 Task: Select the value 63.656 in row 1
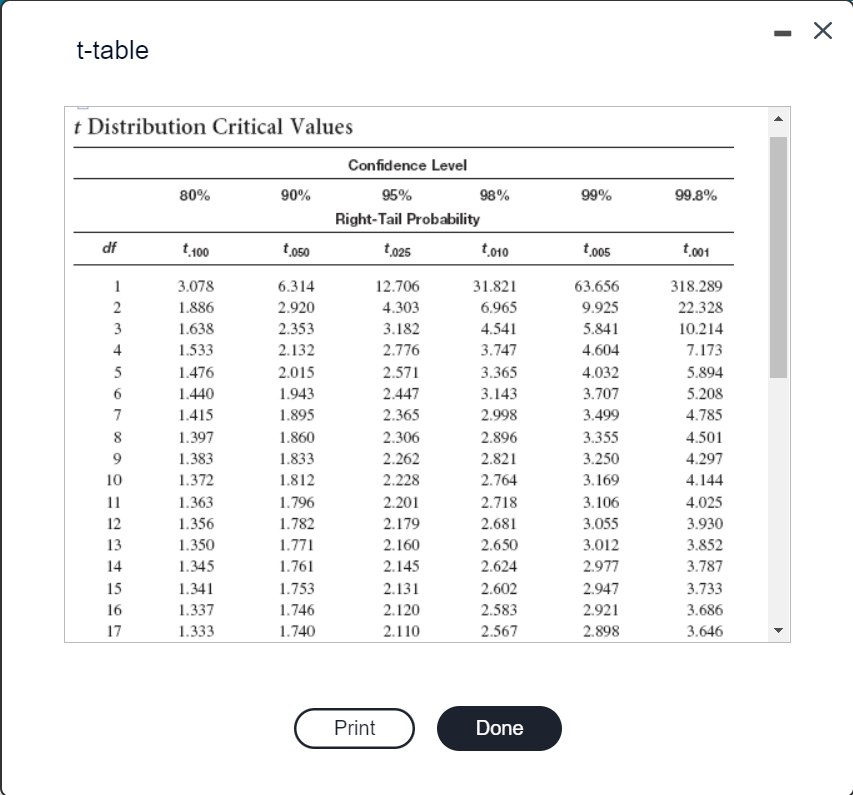597,286
